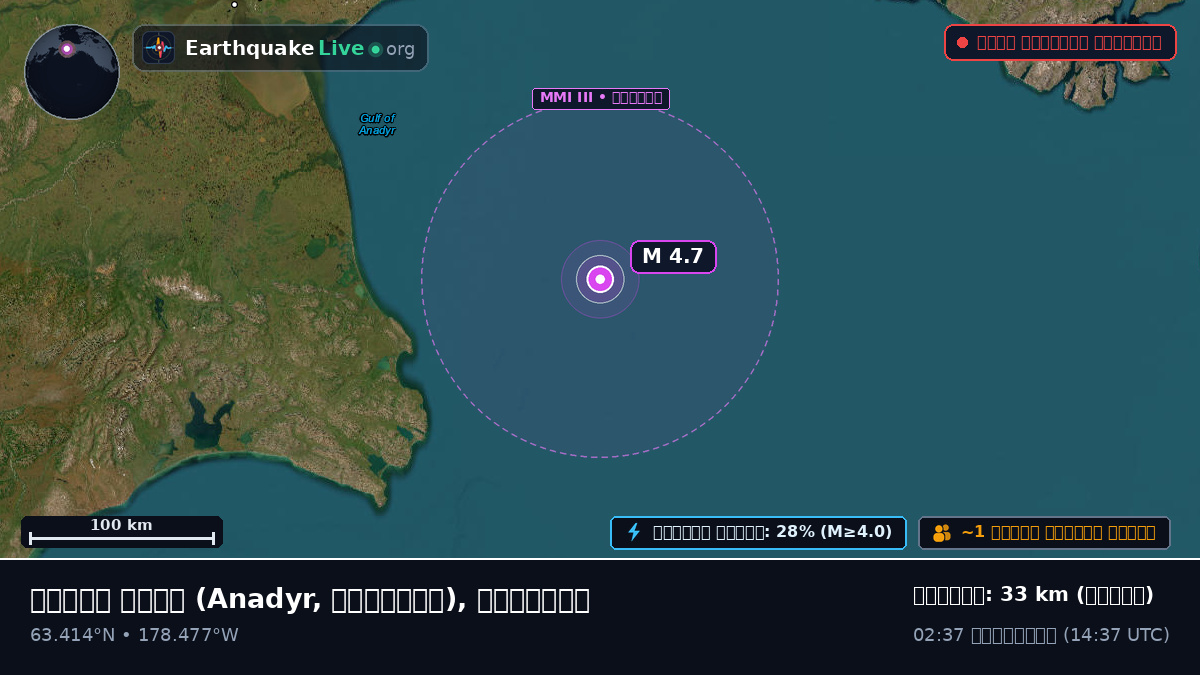Click the 63.414°N 178.477°W coordinates
This screenshot has width=1200, height=675.
click(x=134, y=635)
